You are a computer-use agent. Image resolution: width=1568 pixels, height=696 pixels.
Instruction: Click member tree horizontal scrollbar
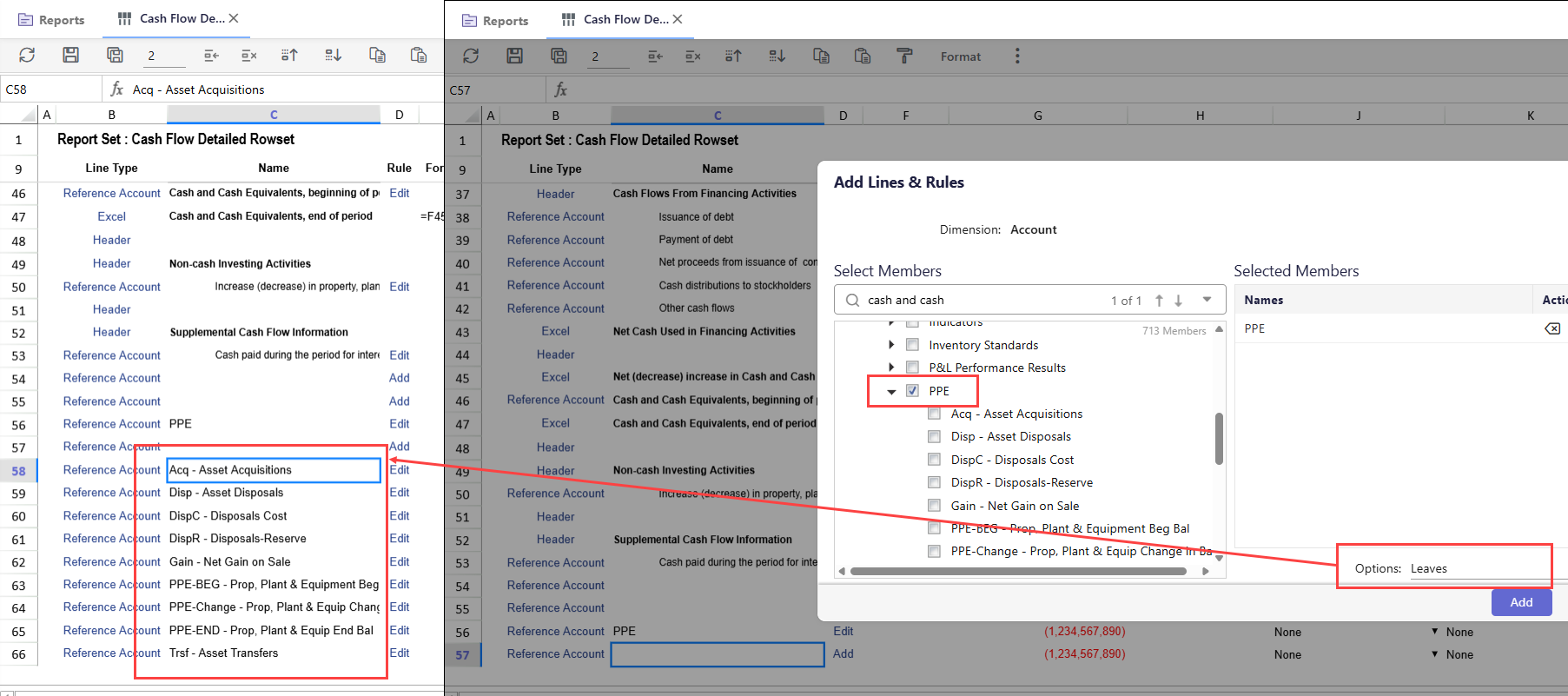coord(1018,571)
